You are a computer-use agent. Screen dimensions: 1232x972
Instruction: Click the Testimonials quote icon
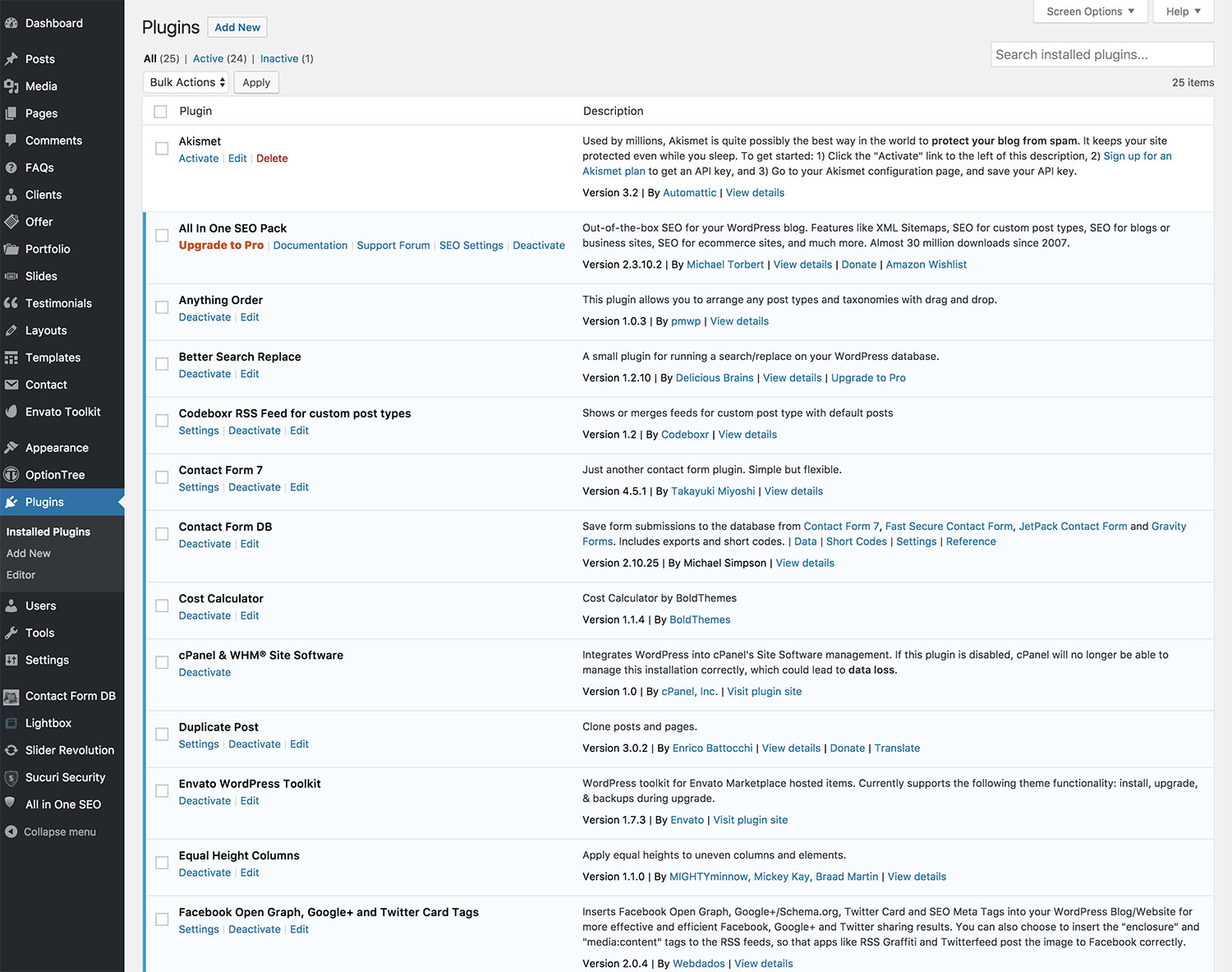[11, 303]
